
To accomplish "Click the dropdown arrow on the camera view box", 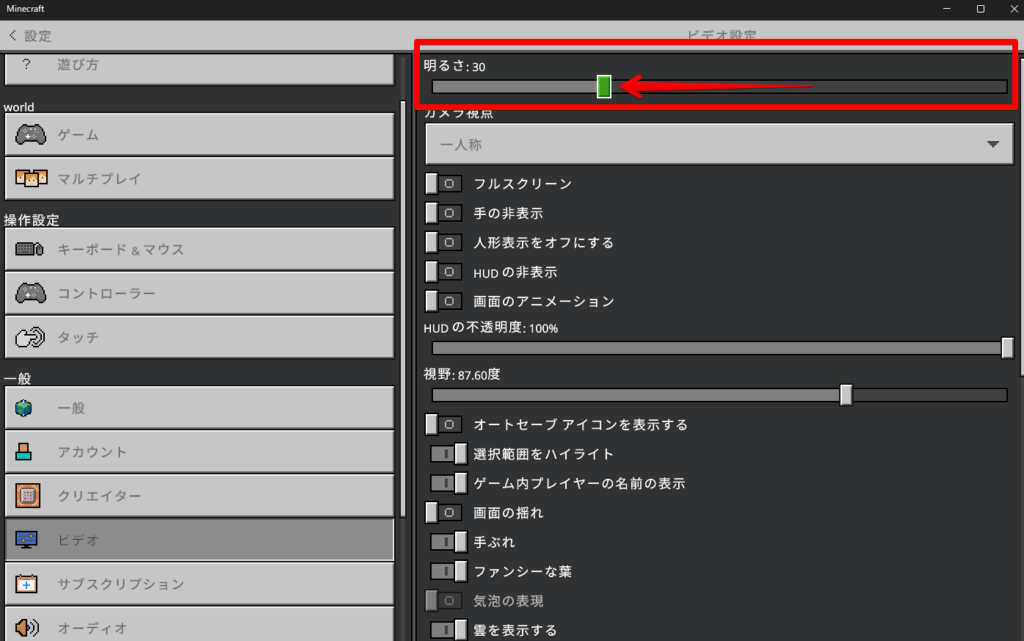I will tap(992, 145).
